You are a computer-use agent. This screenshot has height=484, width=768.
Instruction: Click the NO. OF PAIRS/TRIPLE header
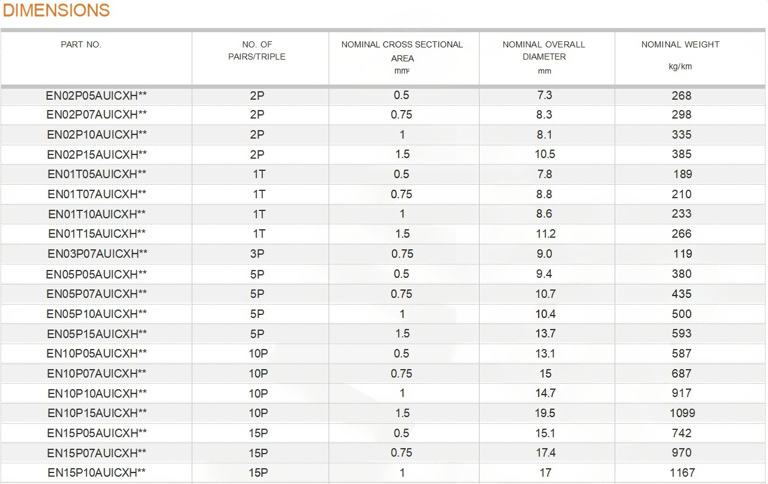[257, 50]
